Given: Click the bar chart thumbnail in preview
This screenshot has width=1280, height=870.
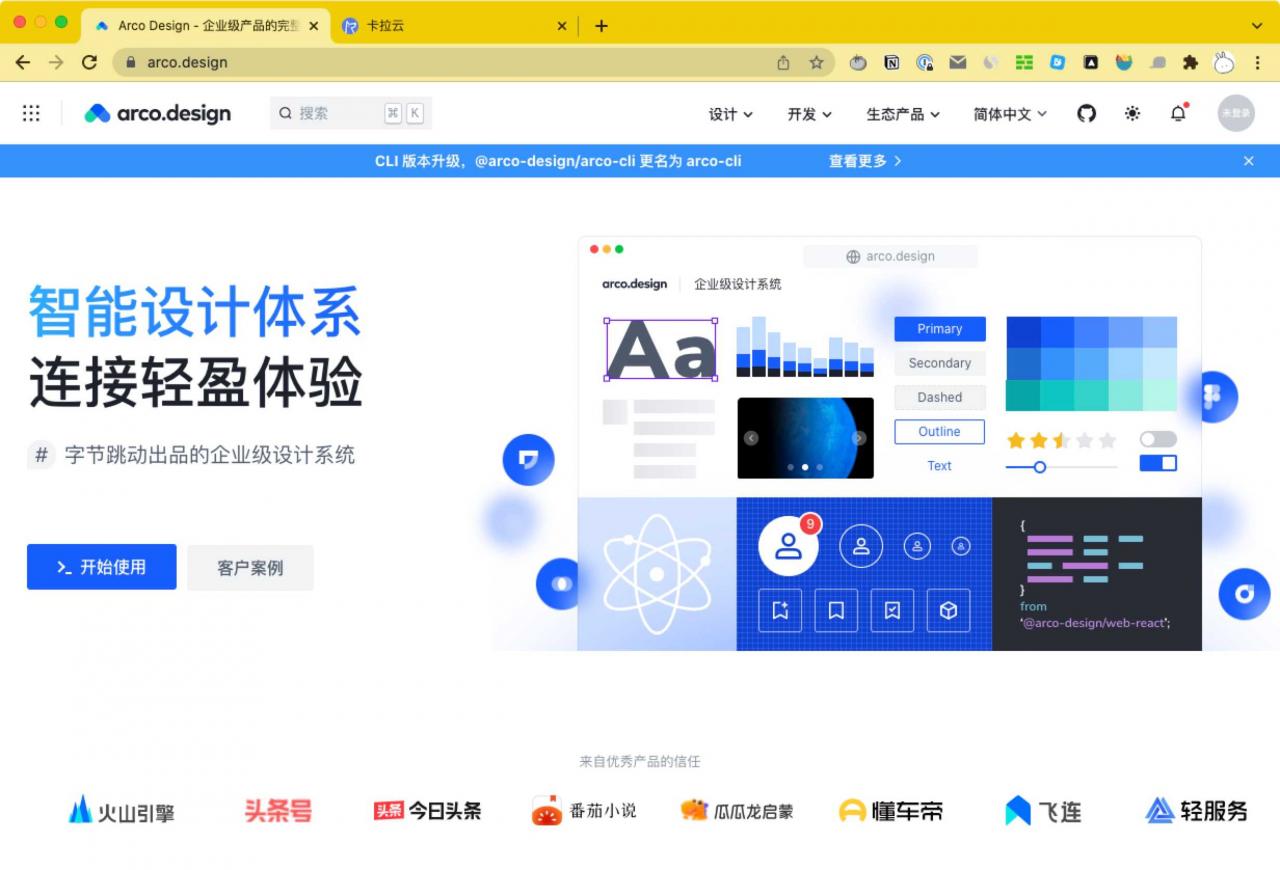Looking at the screenshot, I should pos(805,346).
